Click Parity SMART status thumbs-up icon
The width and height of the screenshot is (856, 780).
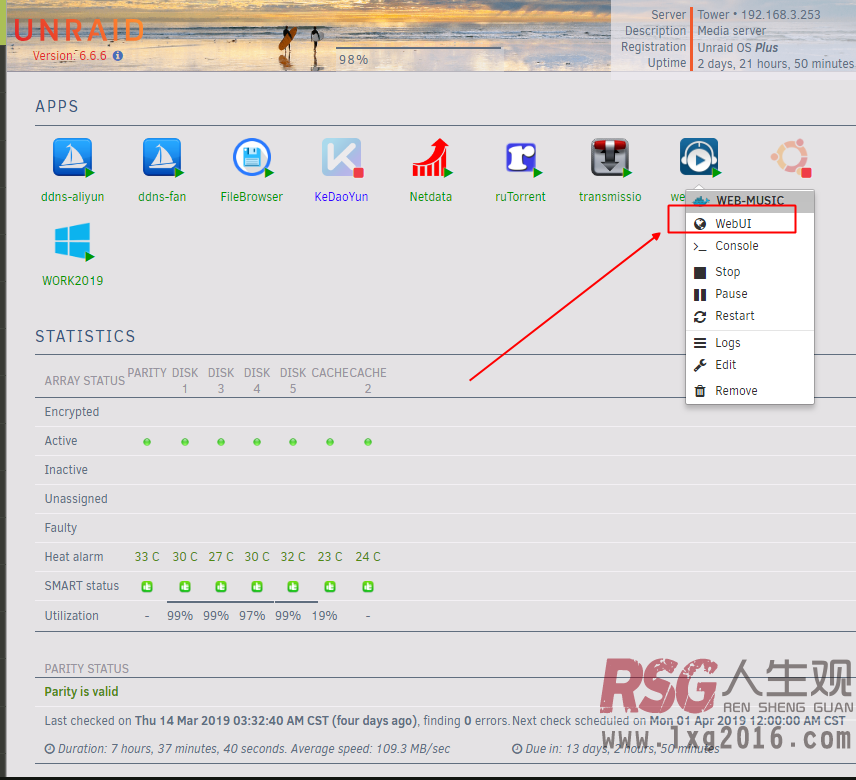147,587
